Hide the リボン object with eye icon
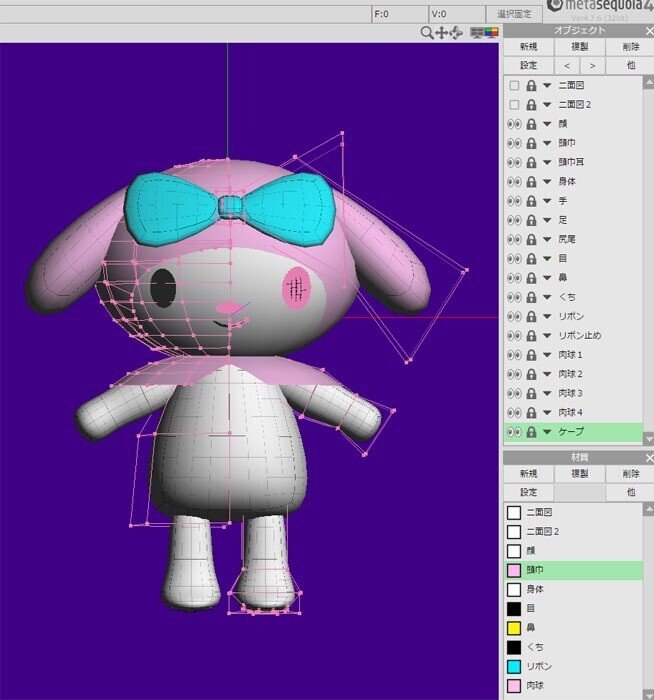 514,316
